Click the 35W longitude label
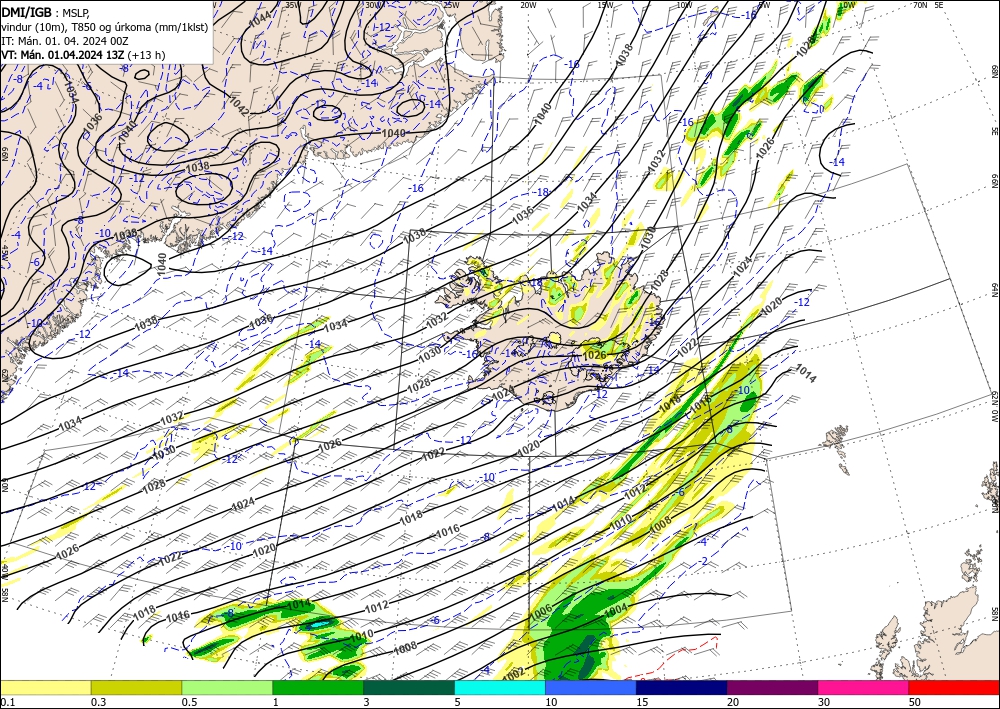The image size is (1000, 709). pos(293,5)
